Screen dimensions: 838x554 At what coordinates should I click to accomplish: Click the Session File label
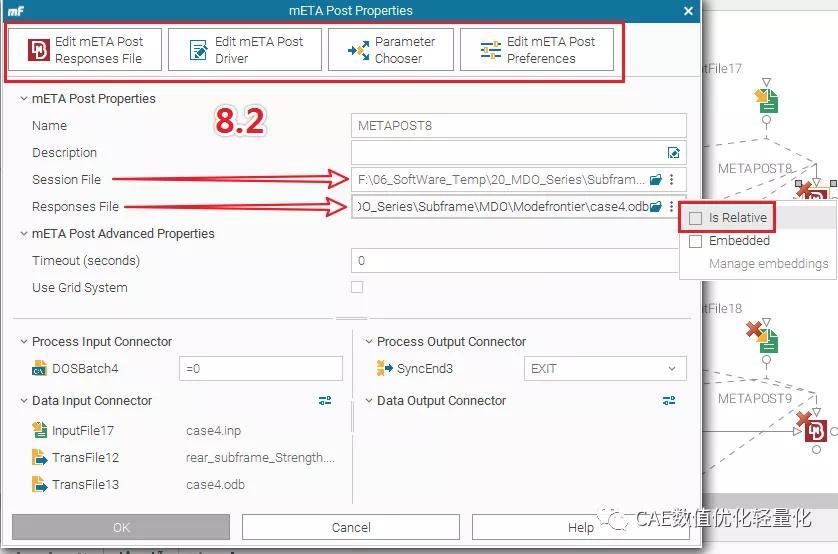(66, 180)
